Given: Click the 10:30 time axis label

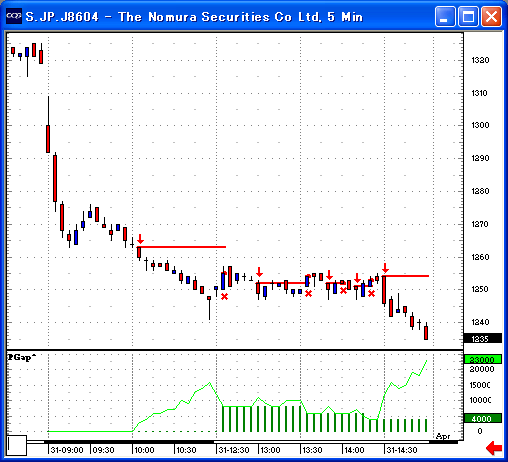Looking at the screenshot, I should point(186,450).
